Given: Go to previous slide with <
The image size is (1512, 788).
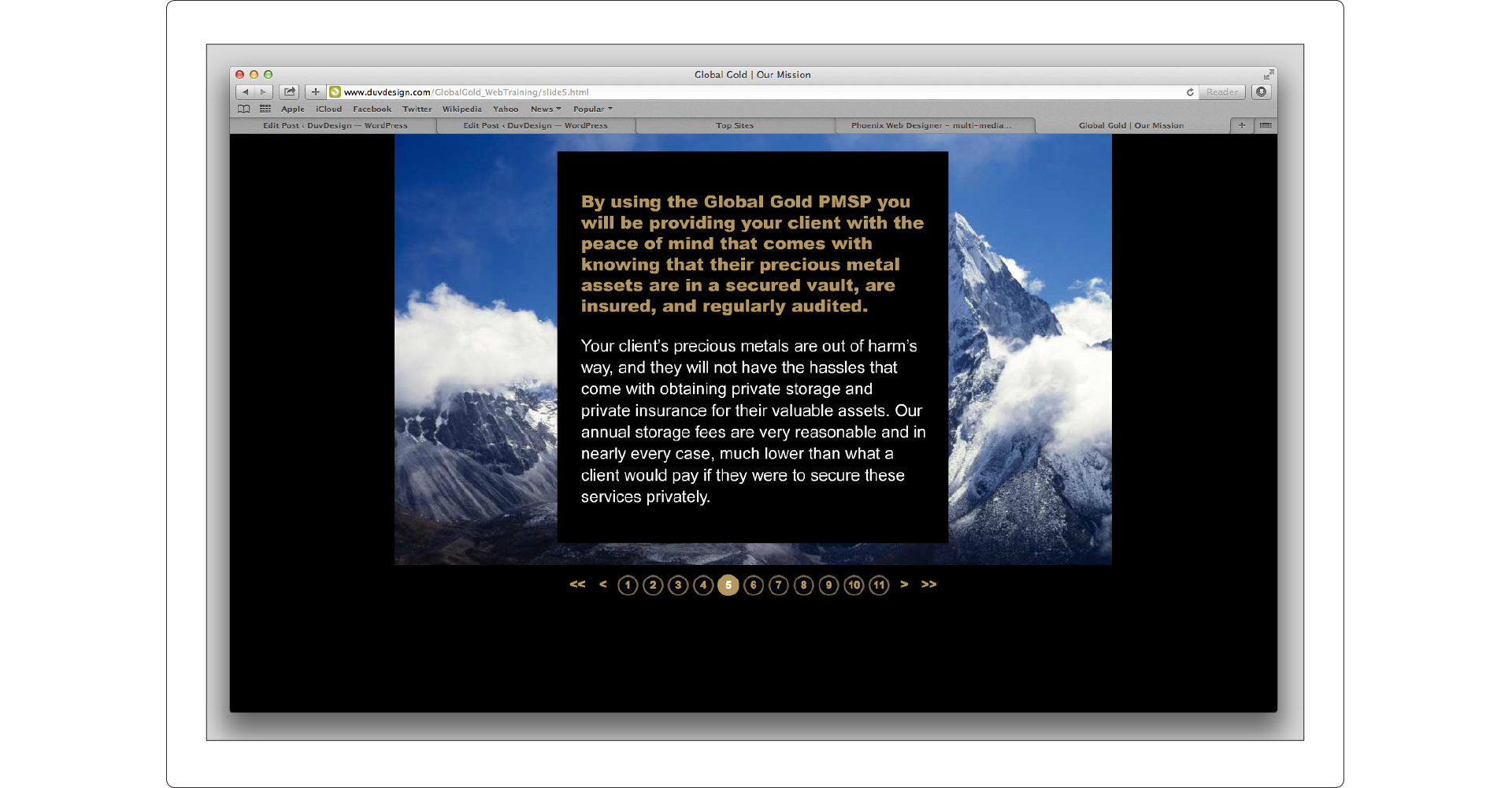Looking at the screenshot, I should pos(602,584).
